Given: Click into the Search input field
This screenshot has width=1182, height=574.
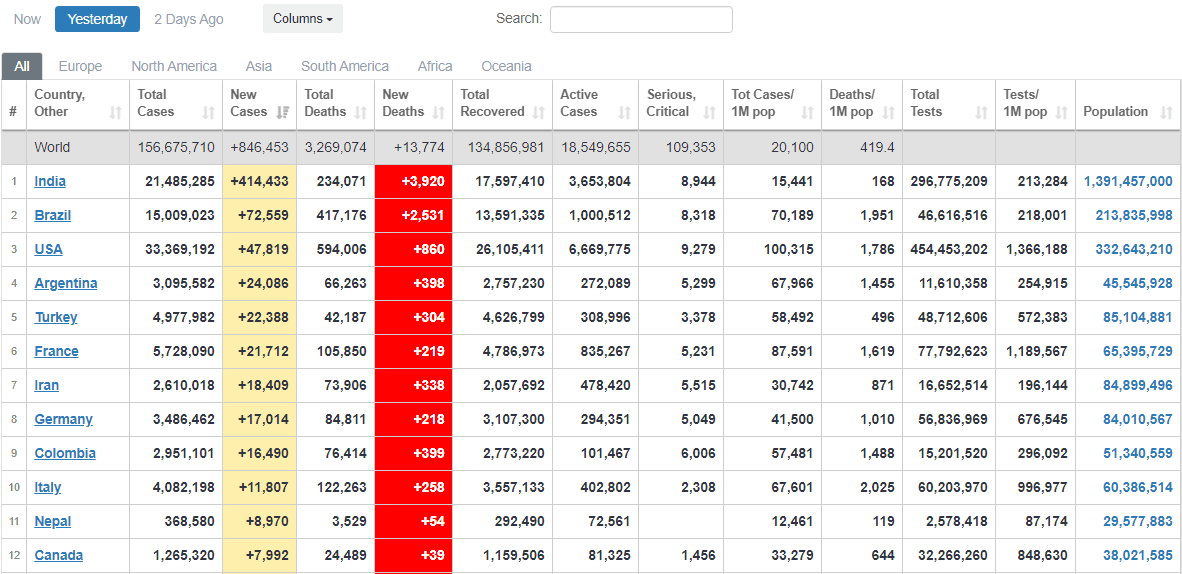Looking at the screenshot, I should [641, 19].
